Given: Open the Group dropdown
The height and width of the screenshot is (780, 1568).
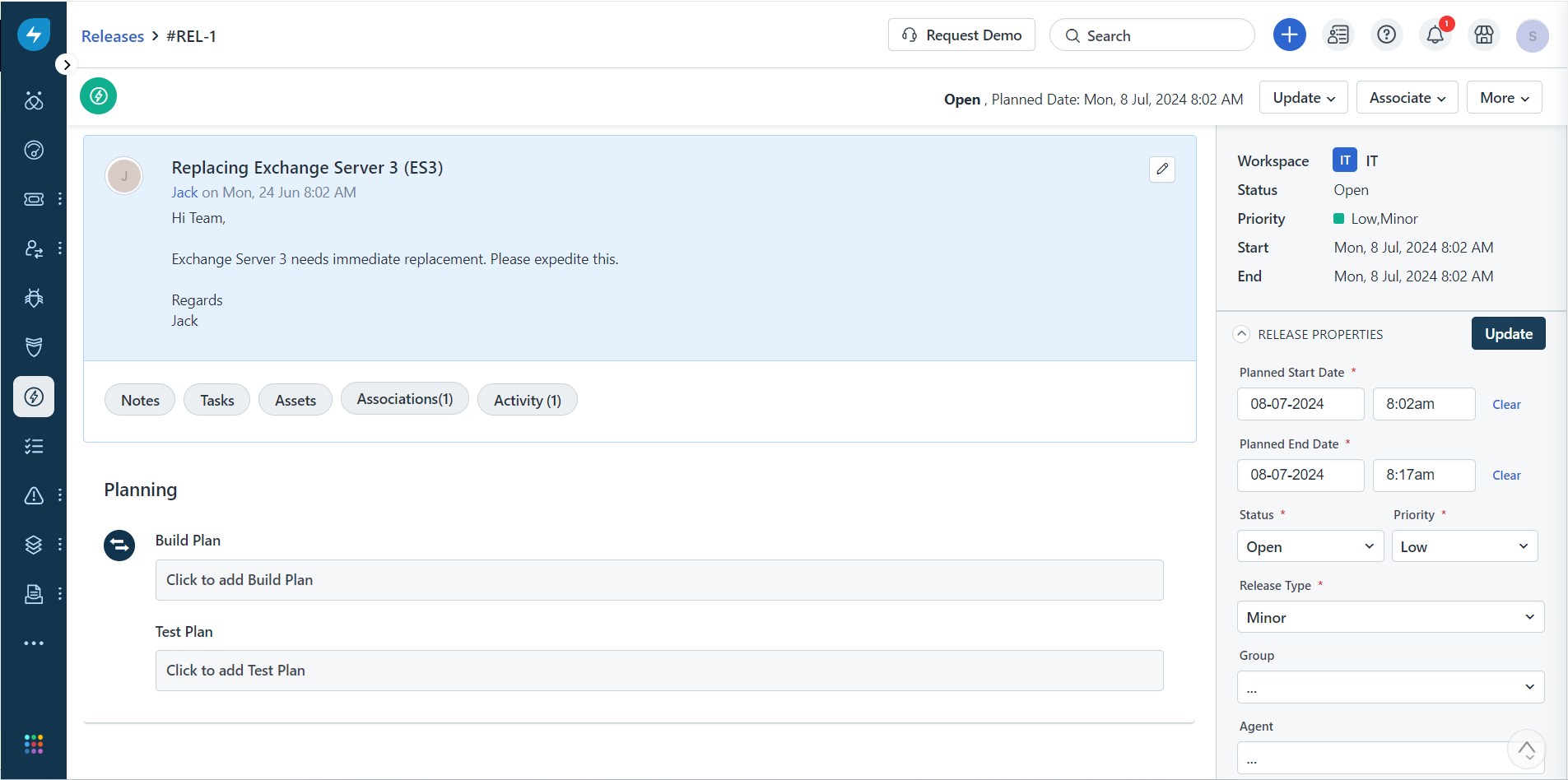Looking at the screenshot, I should 1391,687.
